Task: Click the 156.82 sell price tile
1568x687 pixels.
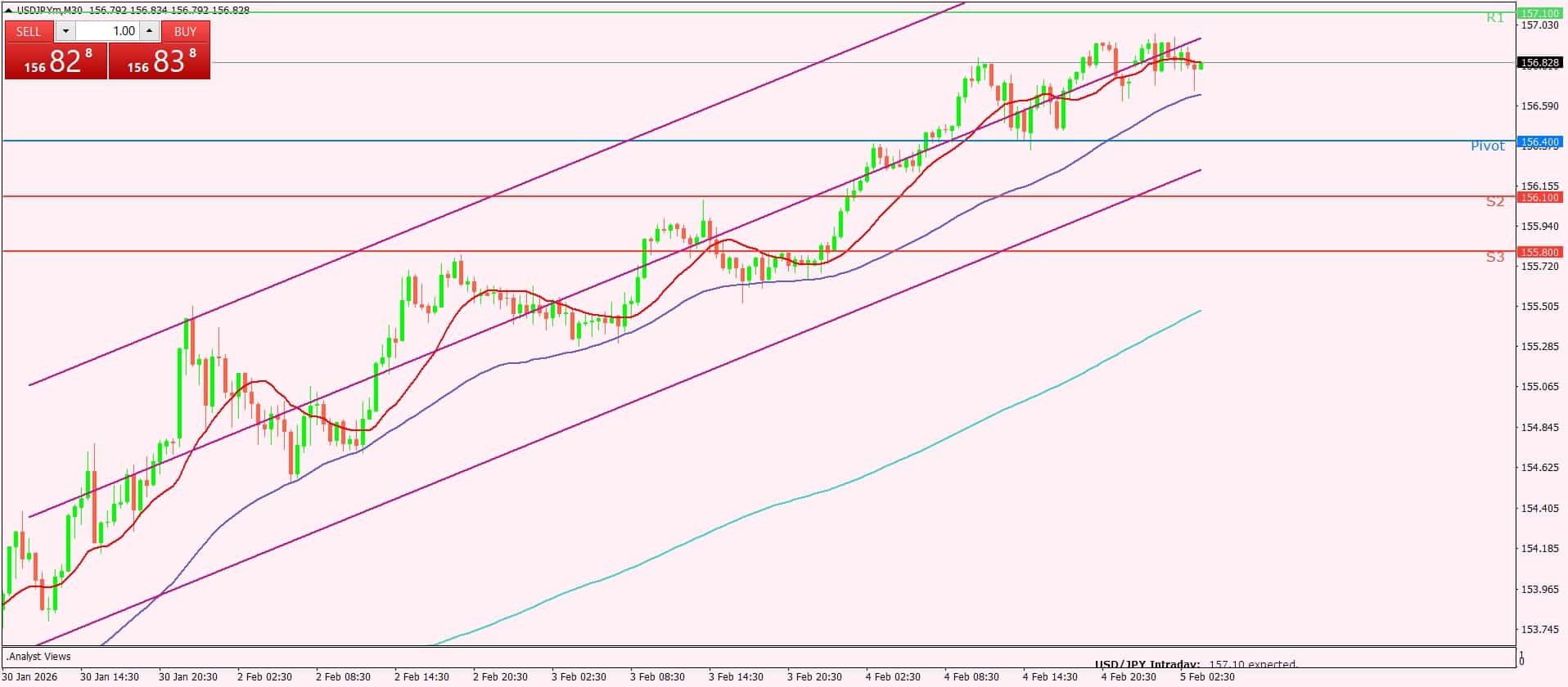Action: point(56,61)
